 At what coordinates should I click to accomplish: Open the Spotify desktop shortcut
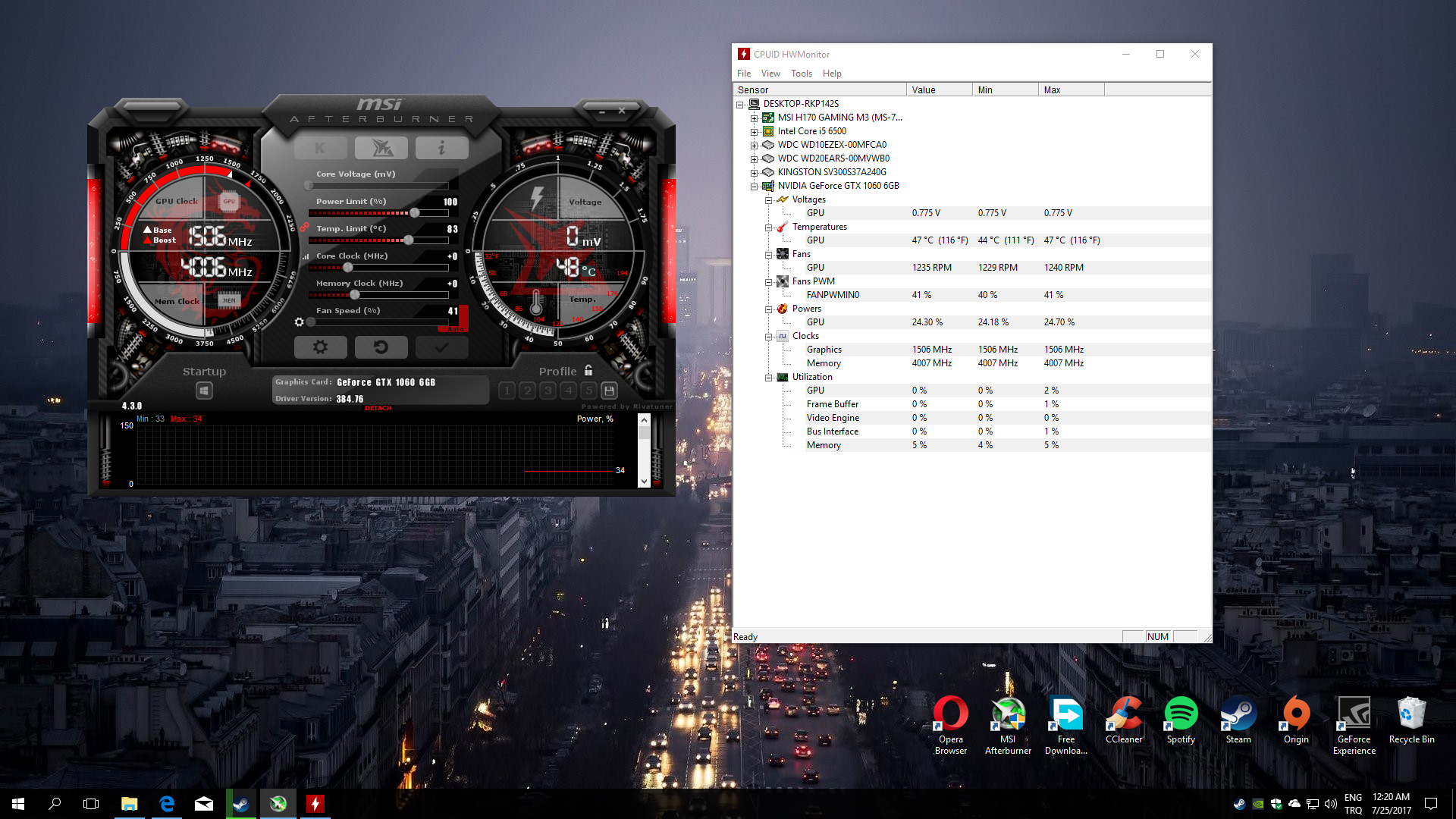click(1181, 720)
